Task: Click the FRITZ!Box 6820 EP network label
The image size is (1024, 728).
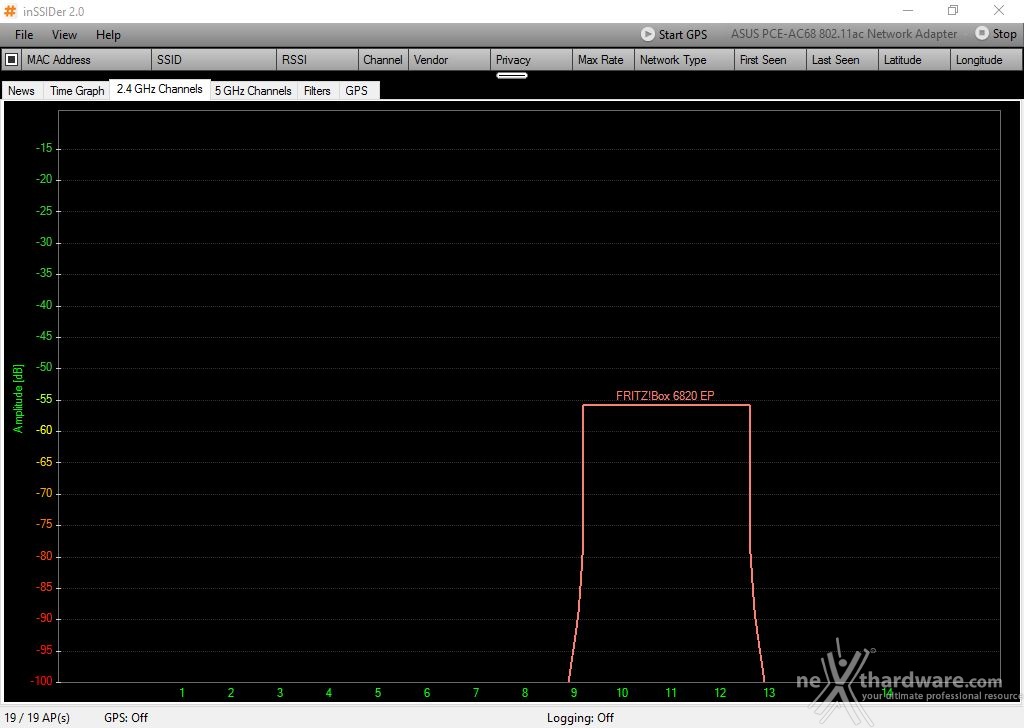Action: 665,396
